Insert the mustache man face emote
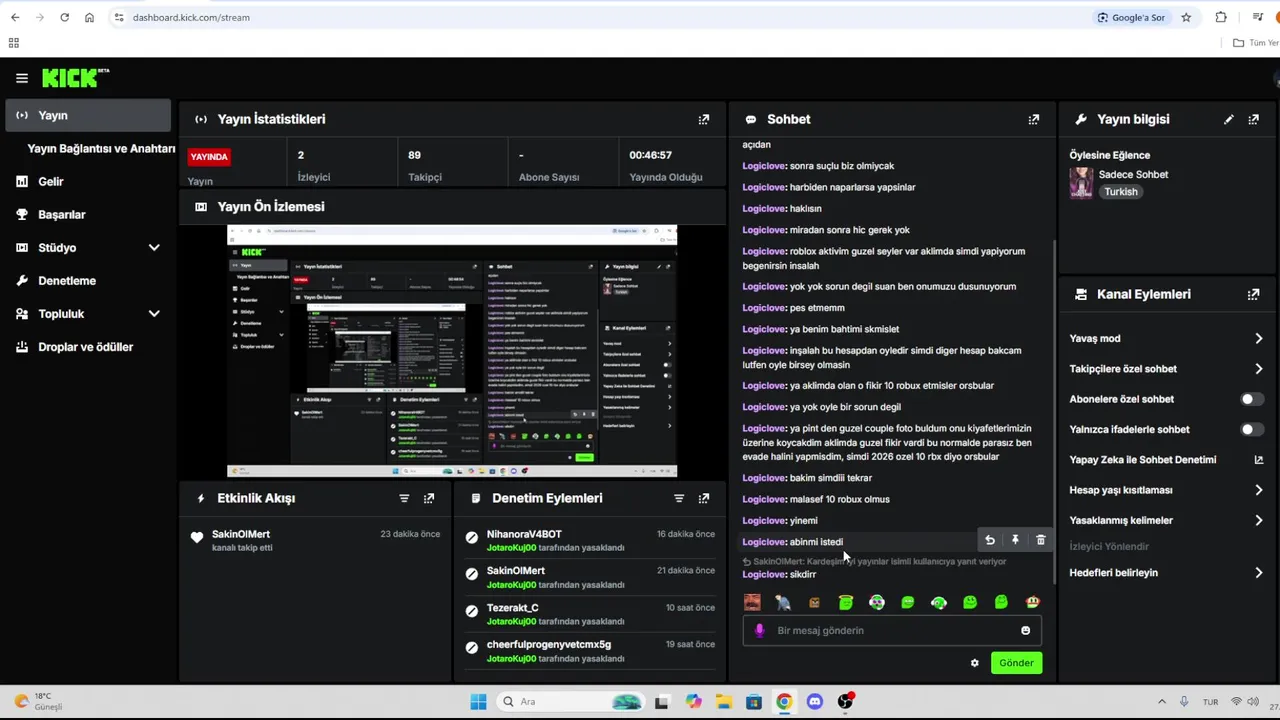Image resolution: width=1280 pixels, height=720 pixels. point(752,602)
